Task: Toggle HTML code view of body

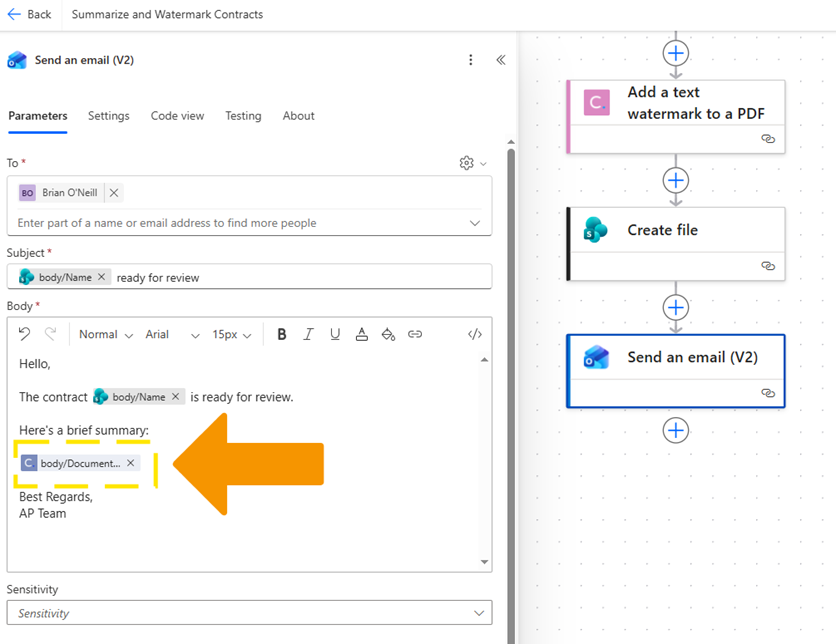Action: point(475,334)
